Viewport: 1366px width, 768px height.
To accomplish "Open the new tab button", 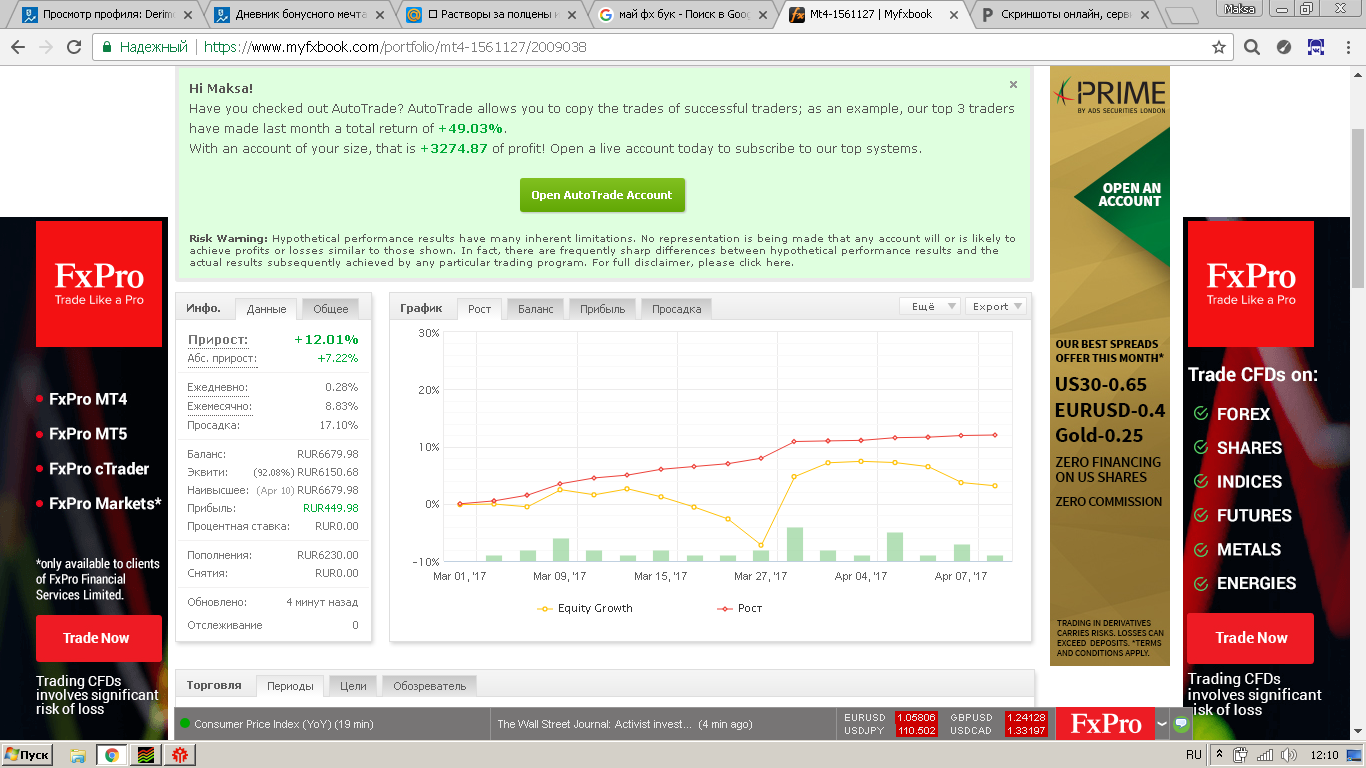I will [x=1181, y=16].
